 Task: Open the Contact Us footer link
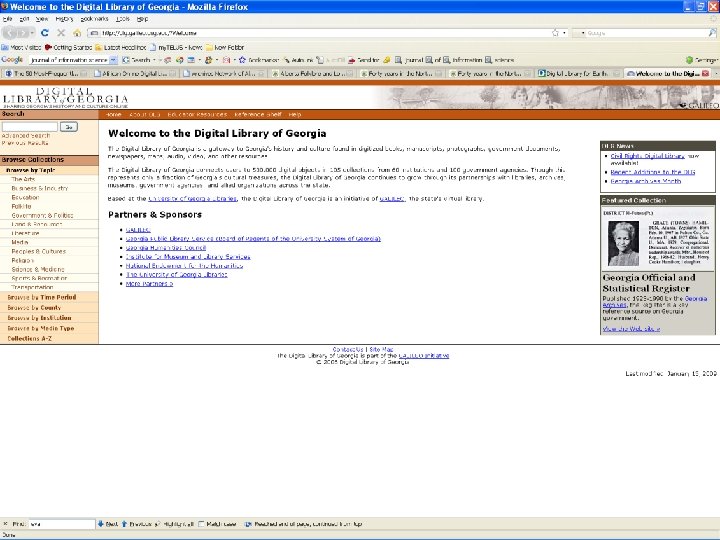point(348,349)
